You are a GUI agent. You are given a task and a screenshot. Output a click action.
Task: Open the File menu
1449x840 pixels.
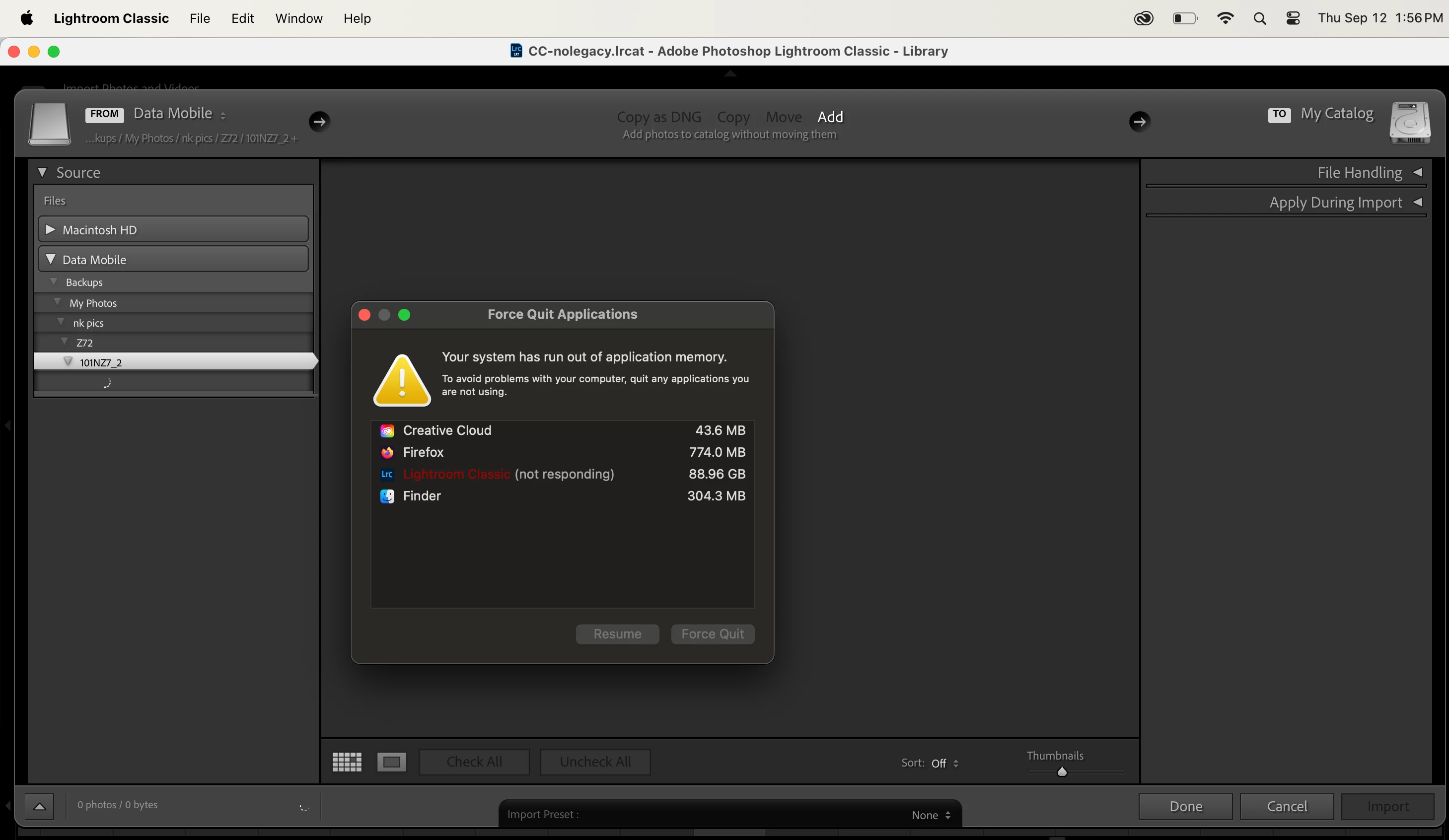click(200, 18)
